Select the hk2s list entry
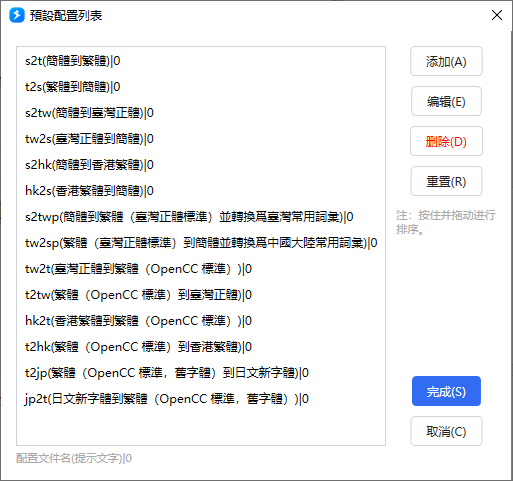The height and width of the screenshot is (481, 513). coord(201,191)
